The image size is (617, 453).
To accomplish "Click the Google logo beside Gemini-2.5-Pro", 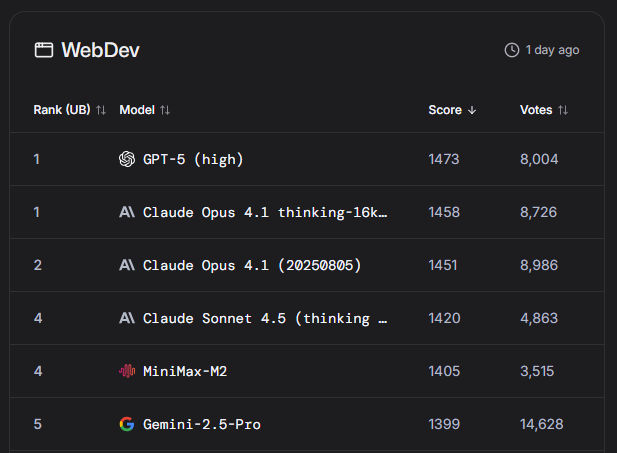I will coord(127,424).
